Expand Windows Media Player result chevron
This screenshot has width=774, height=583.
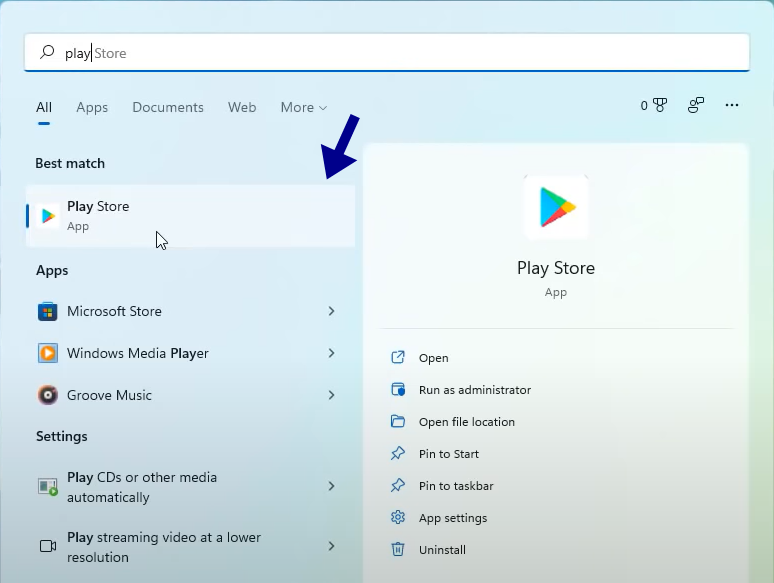coord(331,353)
